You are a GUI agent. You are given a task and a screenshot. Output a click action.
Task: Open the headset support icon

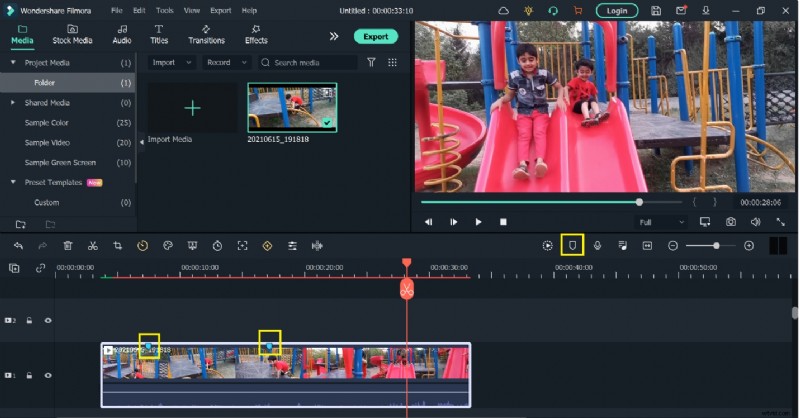(x=553, y=11)
